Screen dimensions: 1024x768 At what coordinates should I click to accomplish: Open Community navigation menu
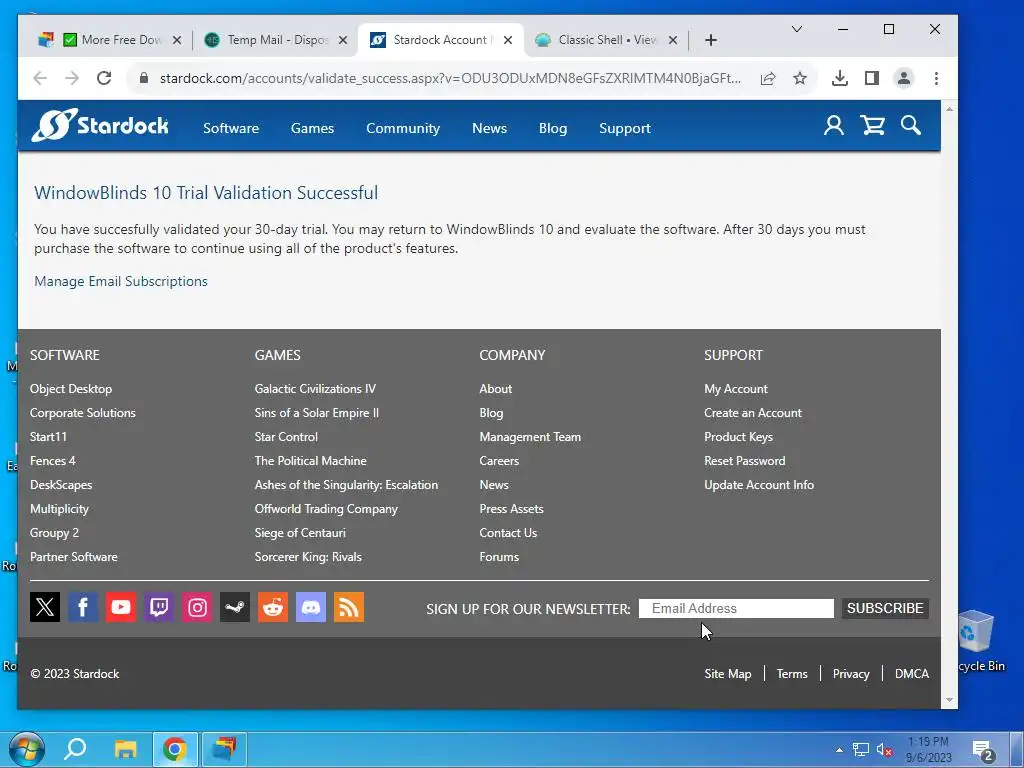[x=403, y=128]
